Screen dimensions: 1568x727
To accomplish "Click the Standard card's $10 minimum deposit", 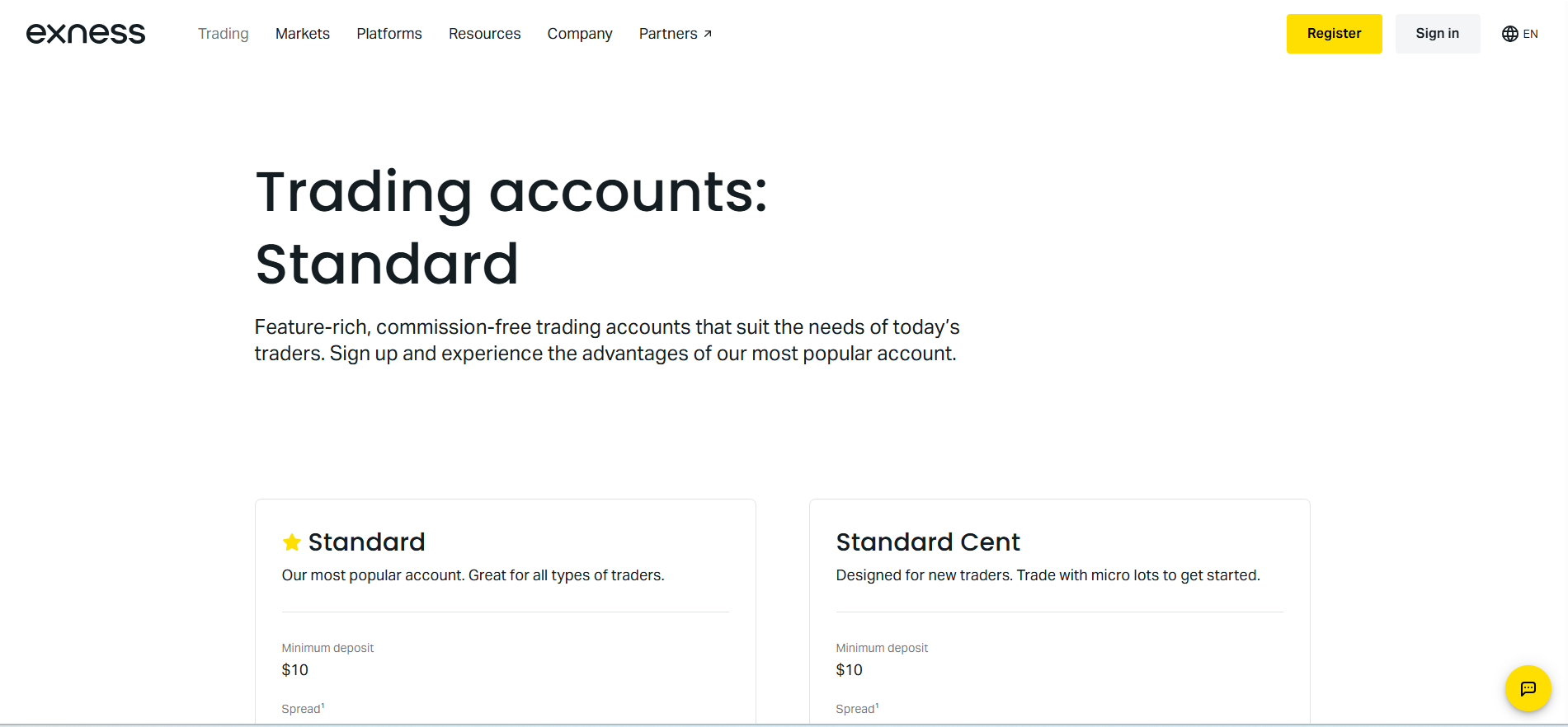I will click(295, 670).
